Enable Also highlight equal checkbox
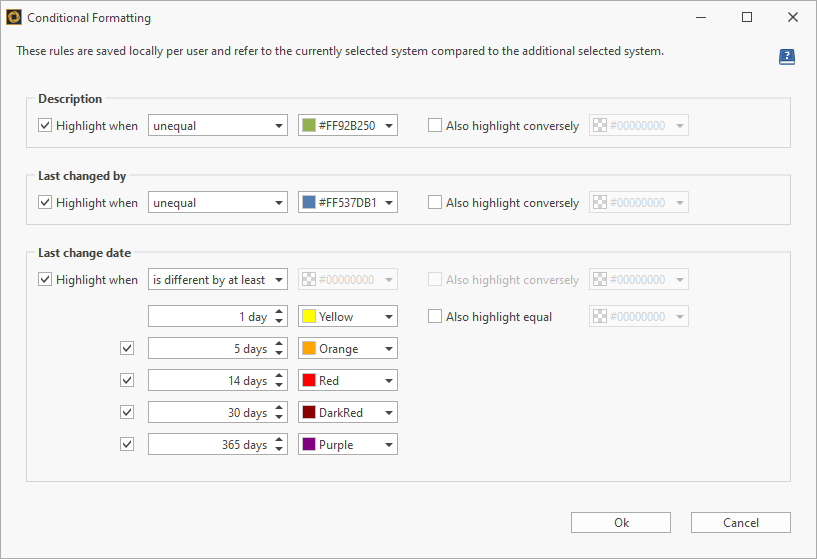The width and height of the screenshot is (817, 559). click(x=435, y=317)
